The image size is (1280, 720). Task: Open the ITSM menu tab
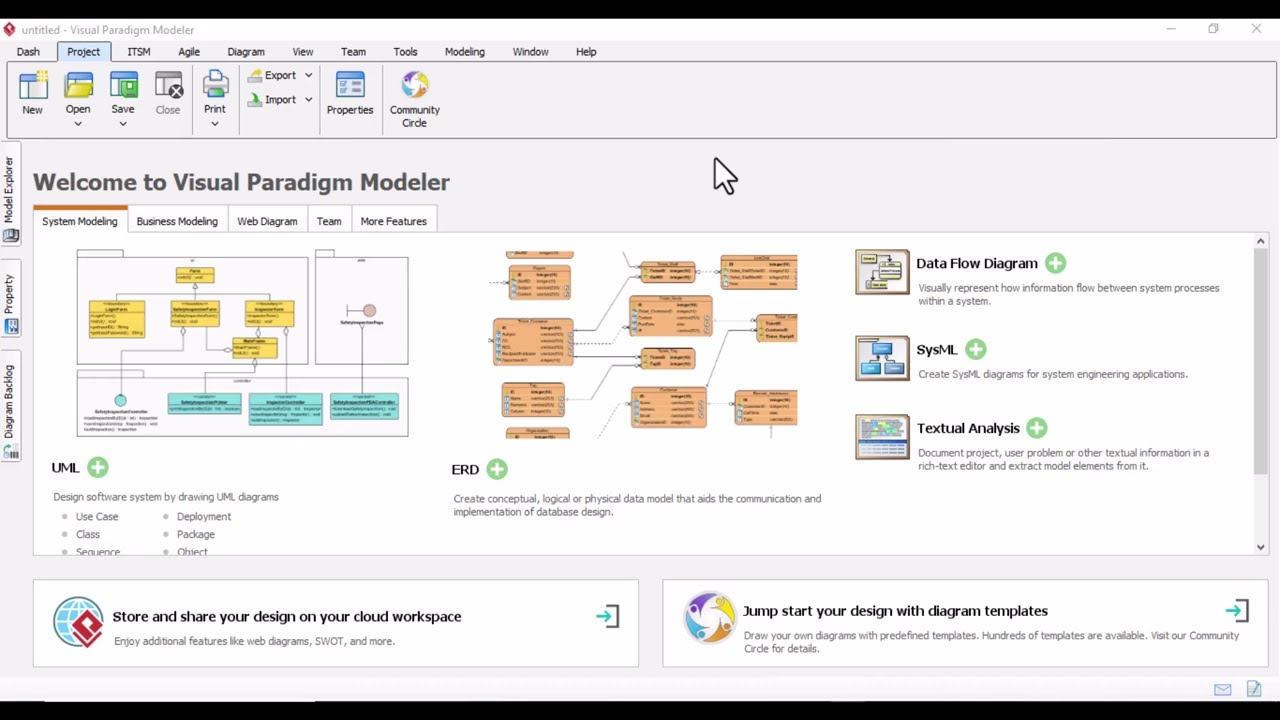[139, 52]
